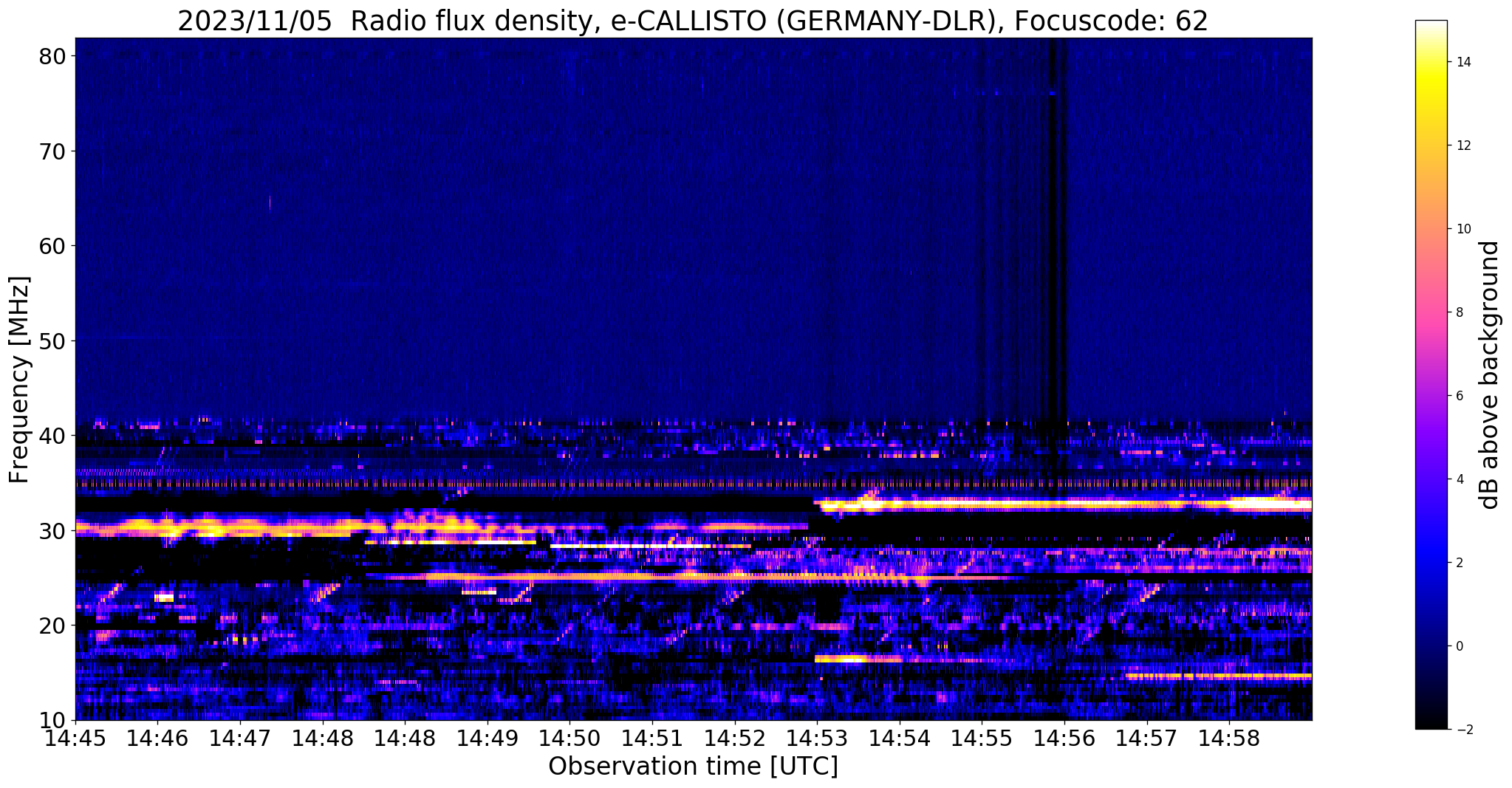
Task: Click the 50 MHz frequency tick label
Action: pyautogui.click(x=52, y=340)
